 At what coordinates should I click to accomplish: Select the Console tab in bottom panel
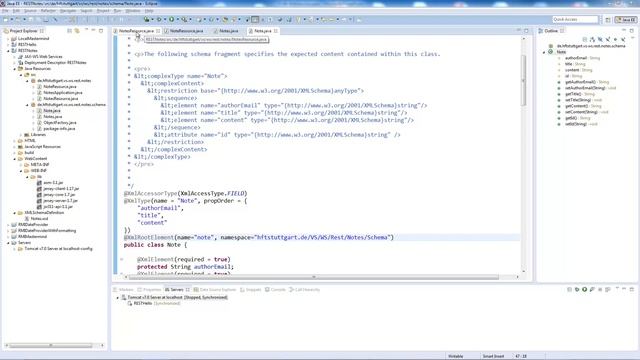(x=276, y=290)
